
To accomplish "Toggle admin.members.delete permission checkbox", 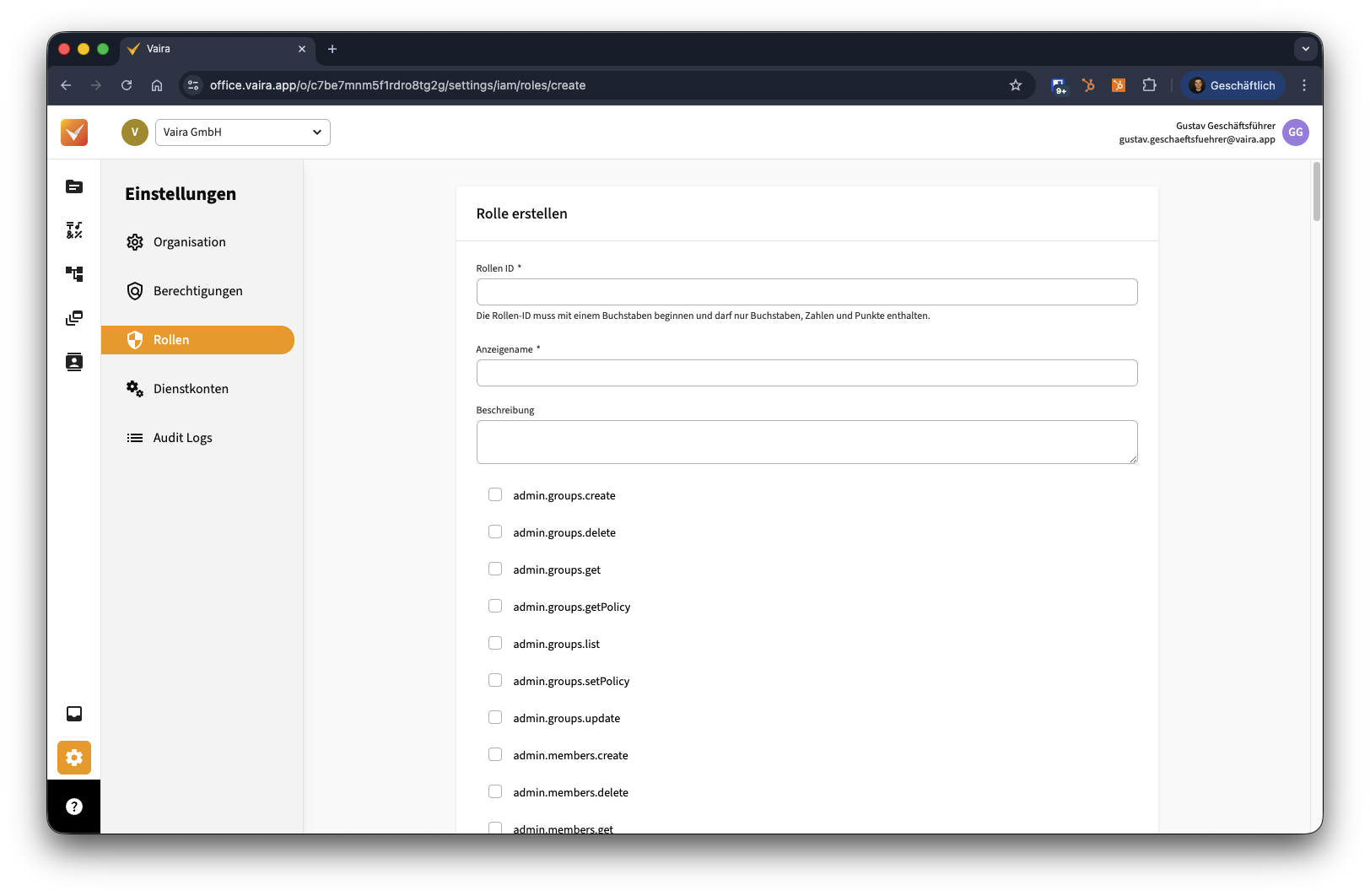I will (x=495, y=792).
